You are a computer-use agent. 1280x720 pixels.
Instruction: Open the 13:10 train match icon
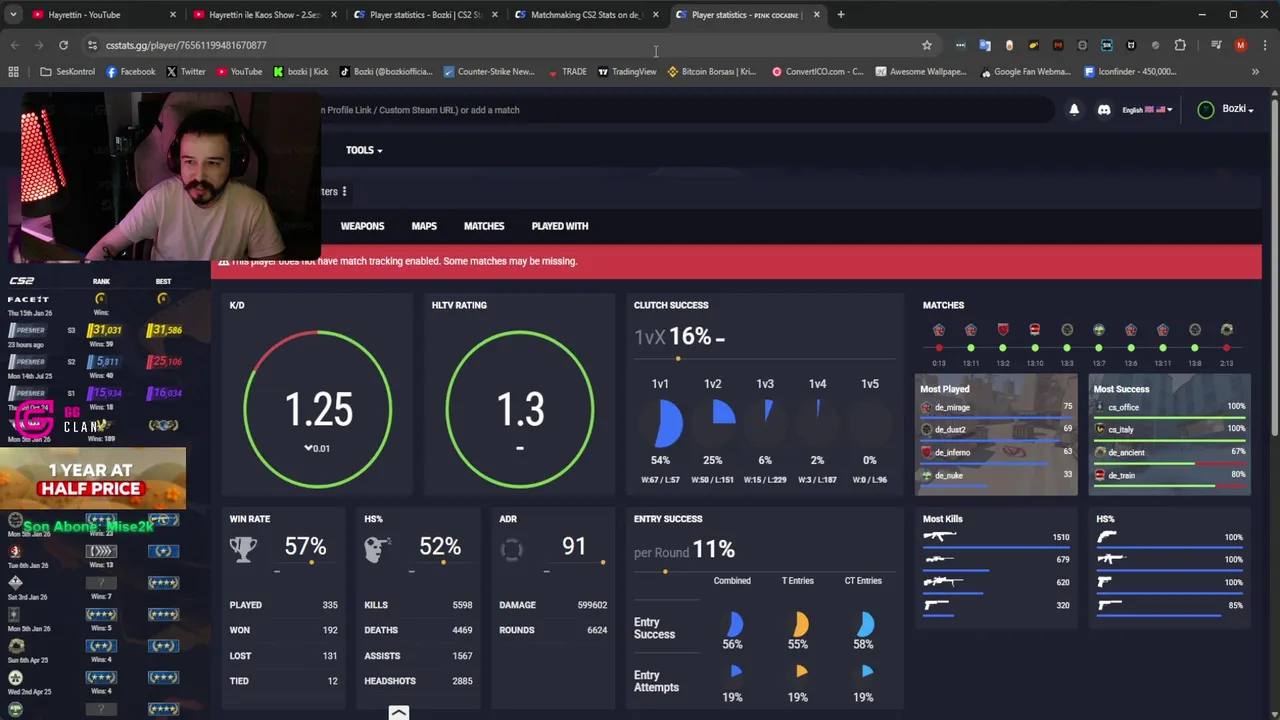[x=1035, y=330]
